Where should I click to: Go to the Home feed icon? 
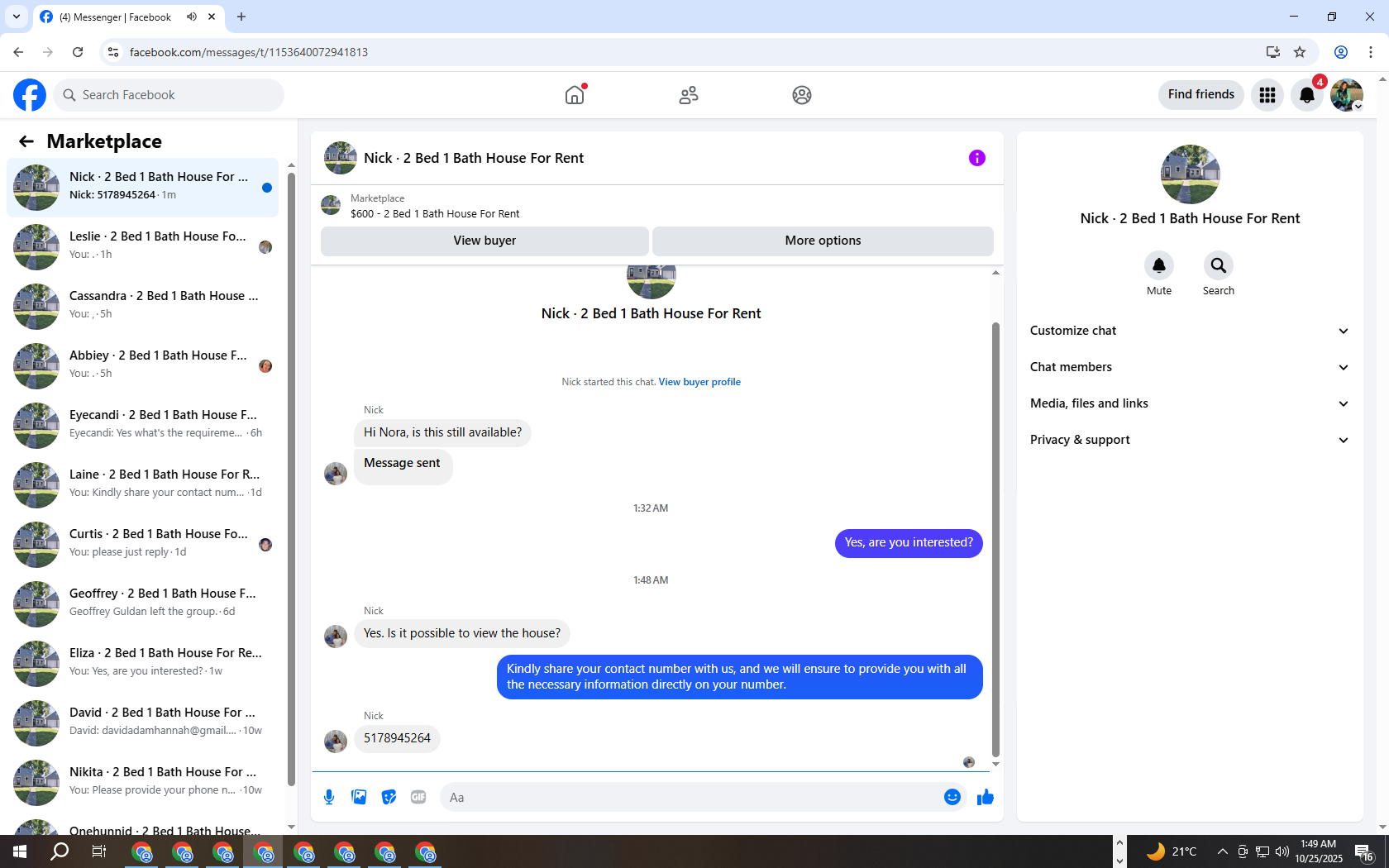coord(575,95)
